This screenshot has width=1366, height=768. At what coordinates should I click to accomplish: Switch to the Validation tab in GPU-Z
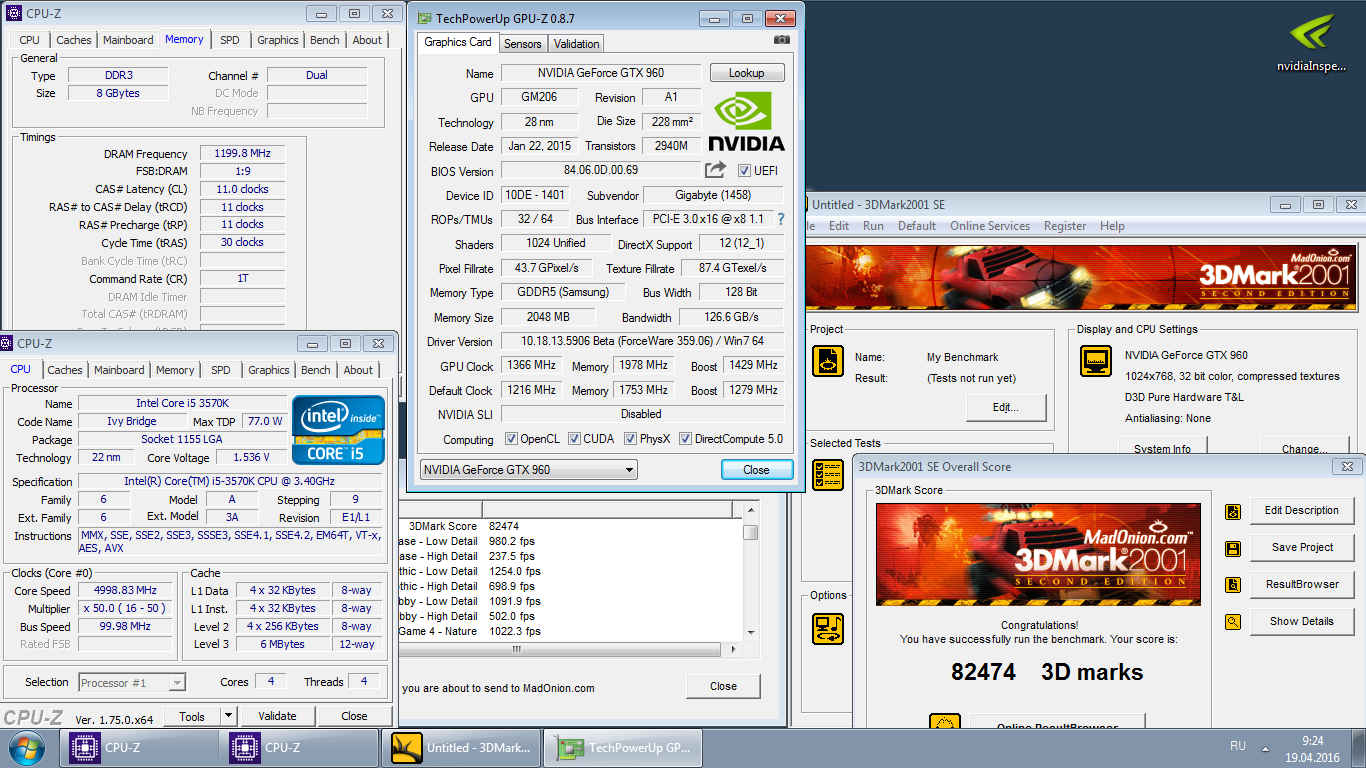(x=576, y=44)
